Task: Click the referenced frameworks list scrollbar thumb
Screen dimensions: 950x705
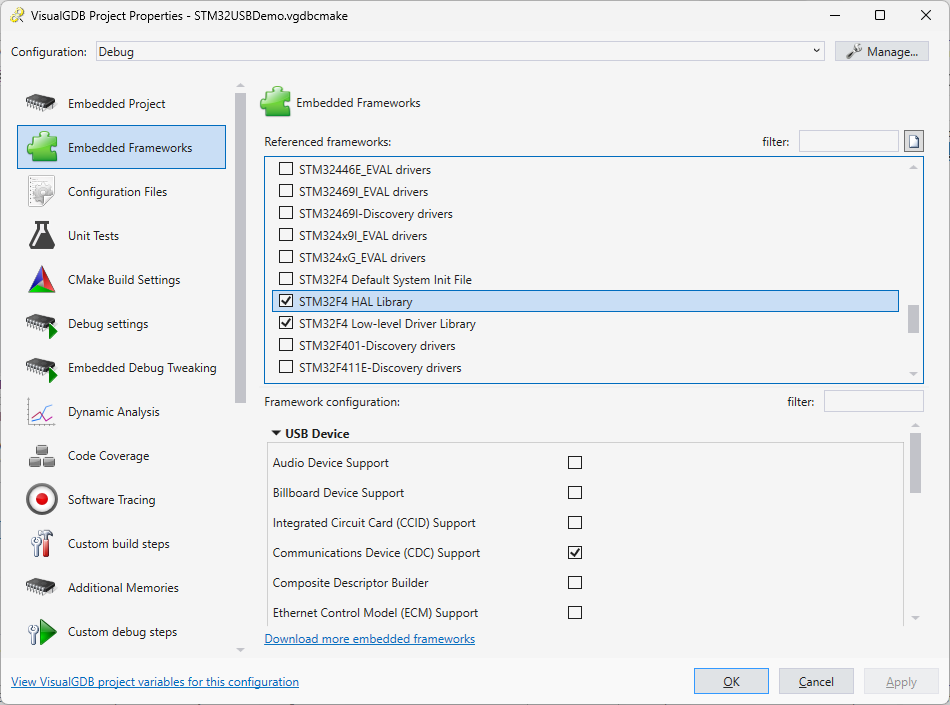Action: click(913, 319)
